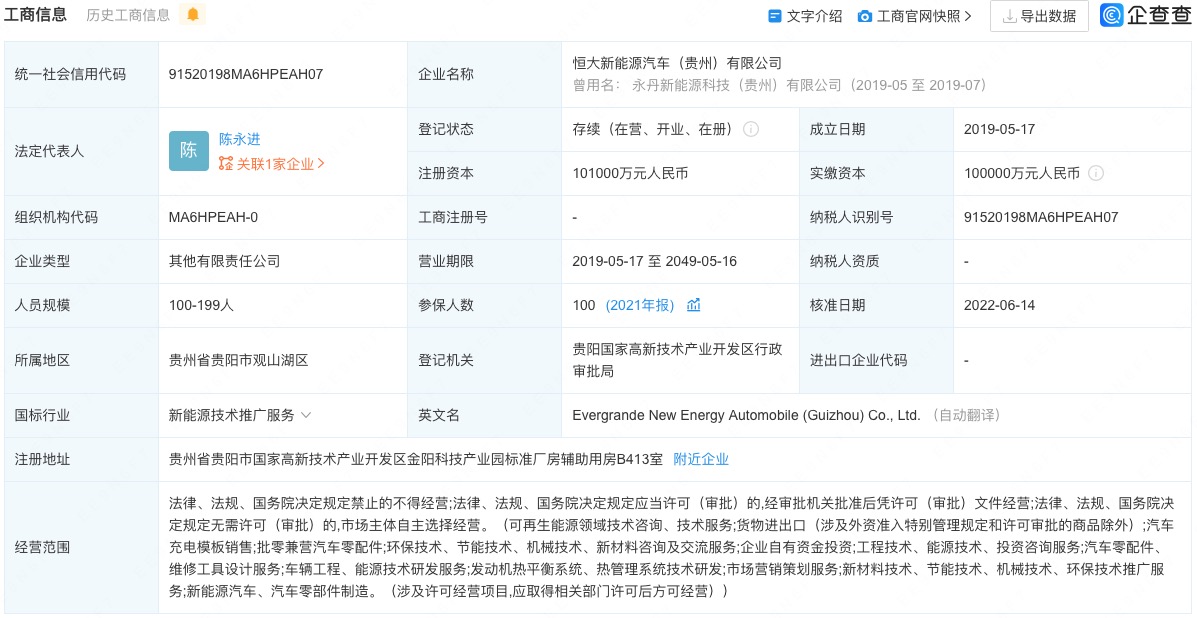Click credit code 91520198MA6HPEAH07 under 统一社会信用代码
Viewport: 1197px width, 618px height.
click(246, 75)
